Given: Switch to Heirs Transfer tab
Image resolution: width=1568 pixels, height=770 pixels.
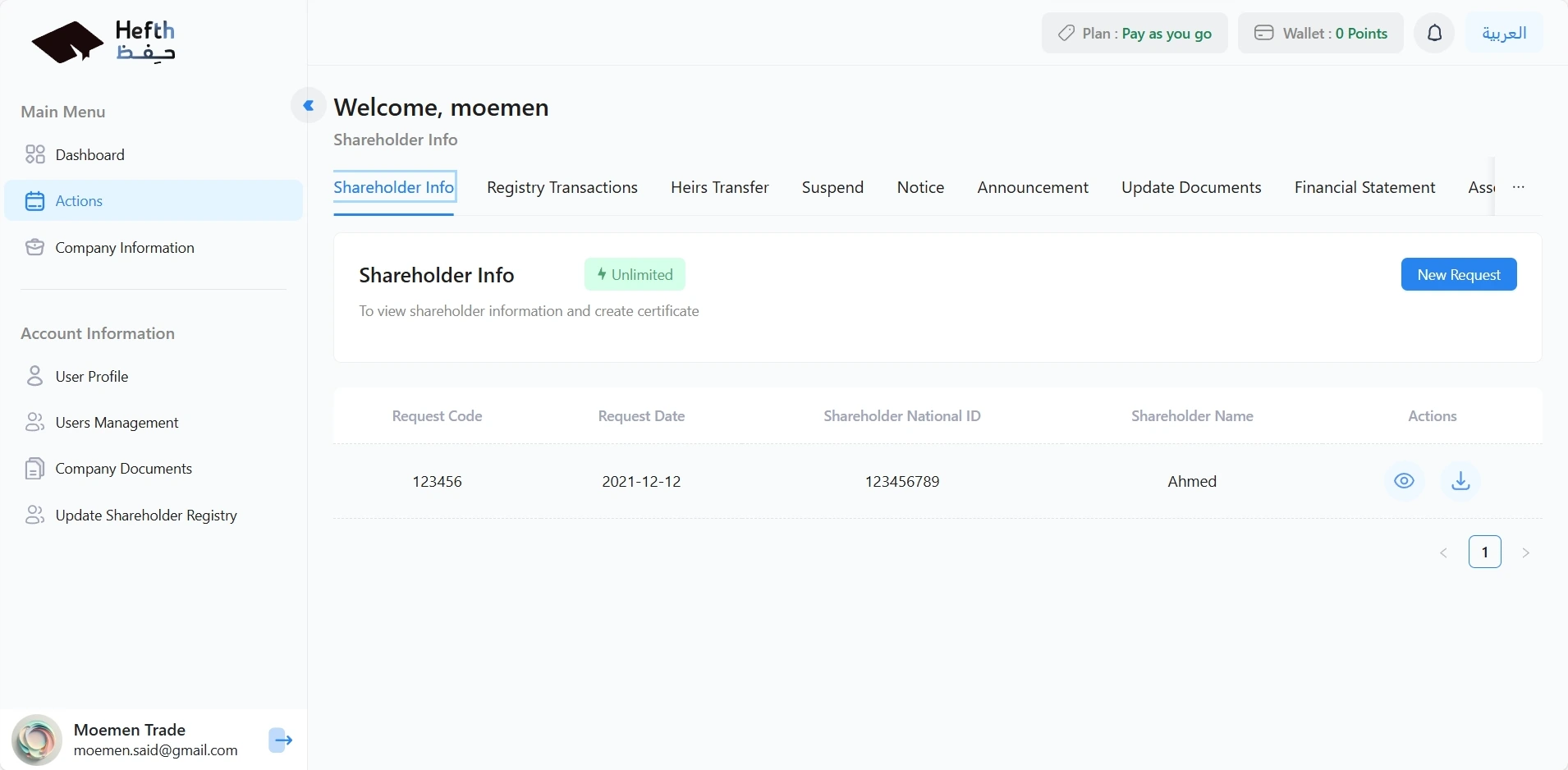Looking at the screenshot, I should tap(719, 188).
